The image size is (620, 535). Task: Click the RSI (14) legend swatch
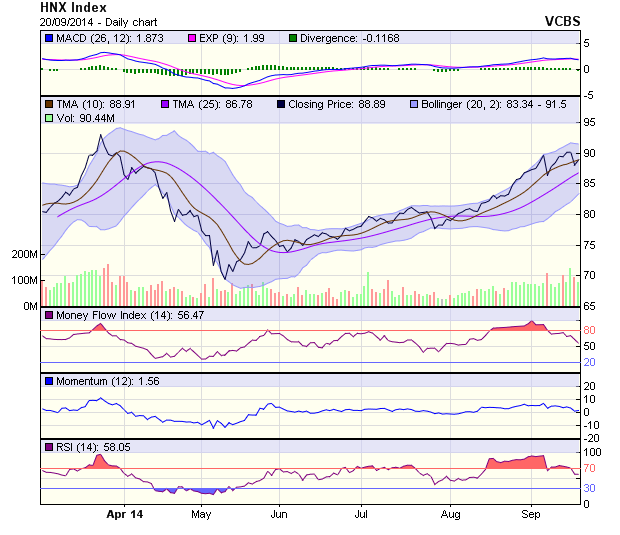pyautogui.click(x=48, y=446)
